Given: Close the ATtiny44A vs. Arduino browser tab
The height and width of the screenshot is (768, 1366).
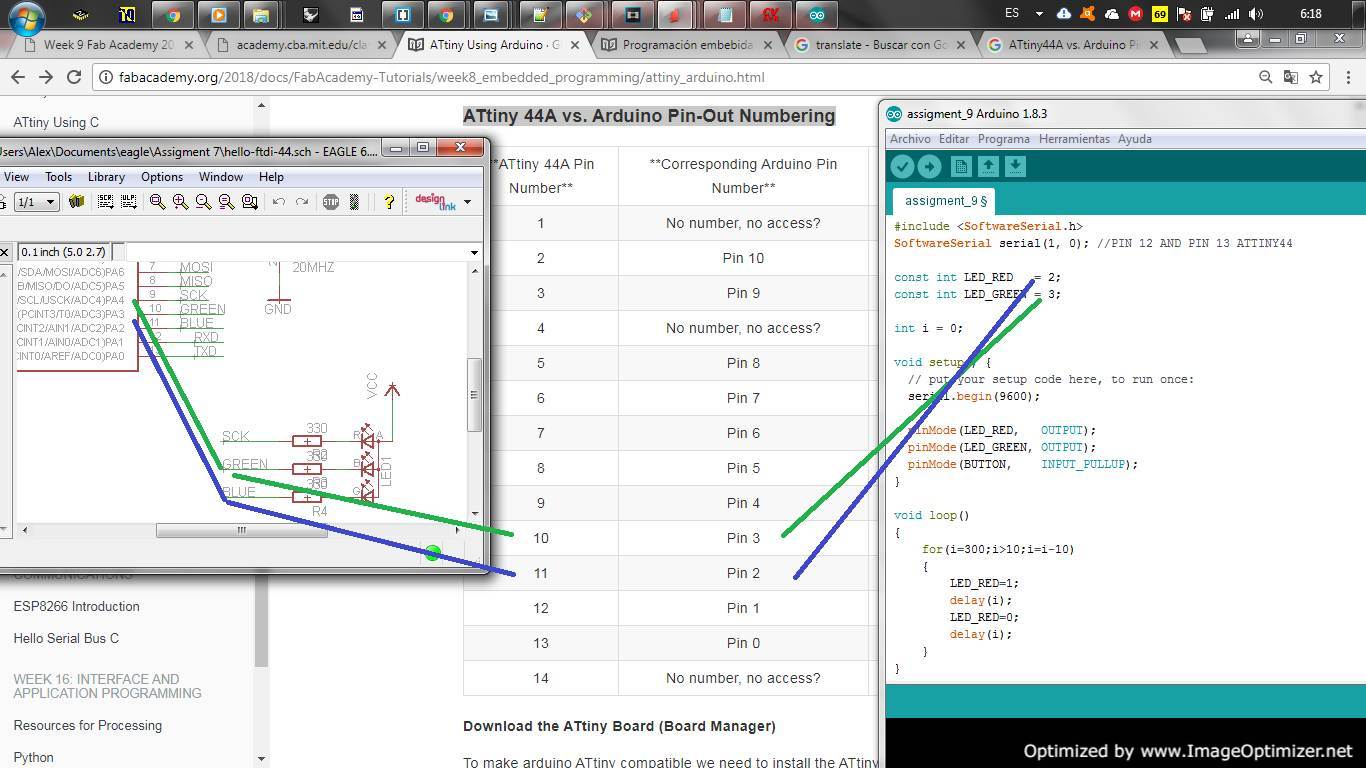Looking at the screenshot, I should point(1154,45).
